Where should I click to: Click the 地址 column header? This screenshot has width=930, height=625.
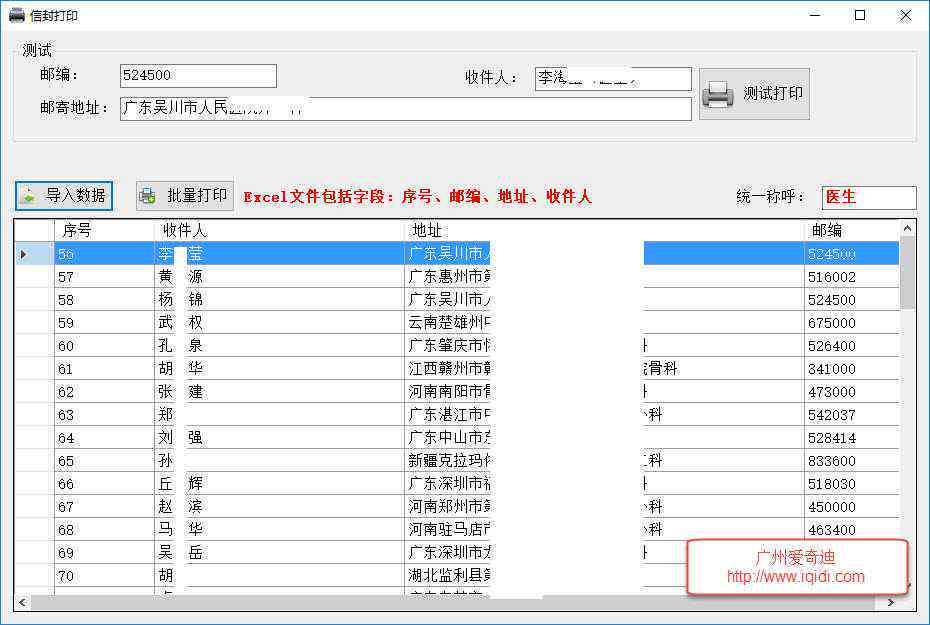604,230
